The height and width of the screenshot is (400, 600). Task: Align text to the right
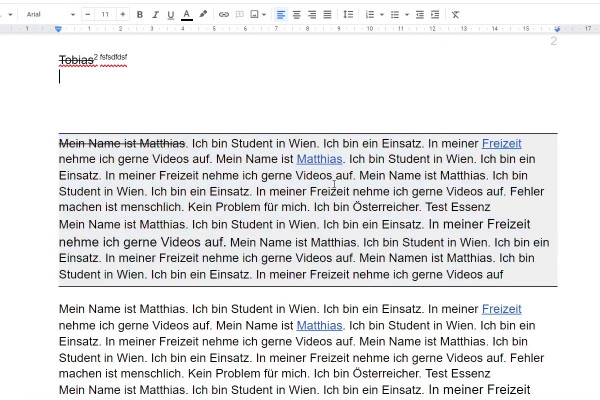pos(312,15)
